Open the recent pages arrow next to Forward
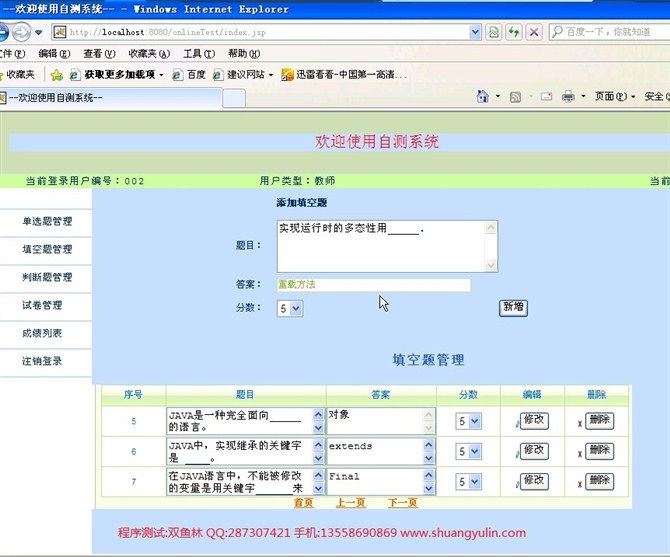670x557 pixels. coord(38,32)
